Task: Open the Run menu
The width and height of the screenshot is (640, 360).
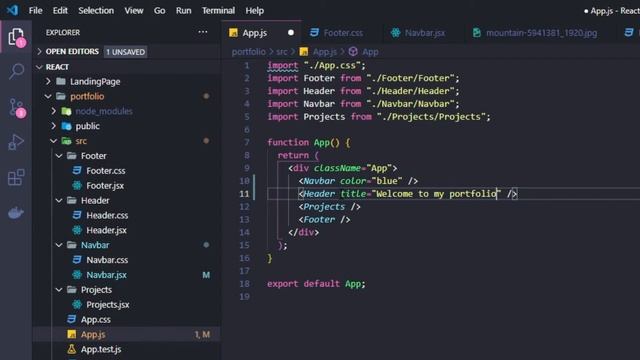Action: (183, 11)
